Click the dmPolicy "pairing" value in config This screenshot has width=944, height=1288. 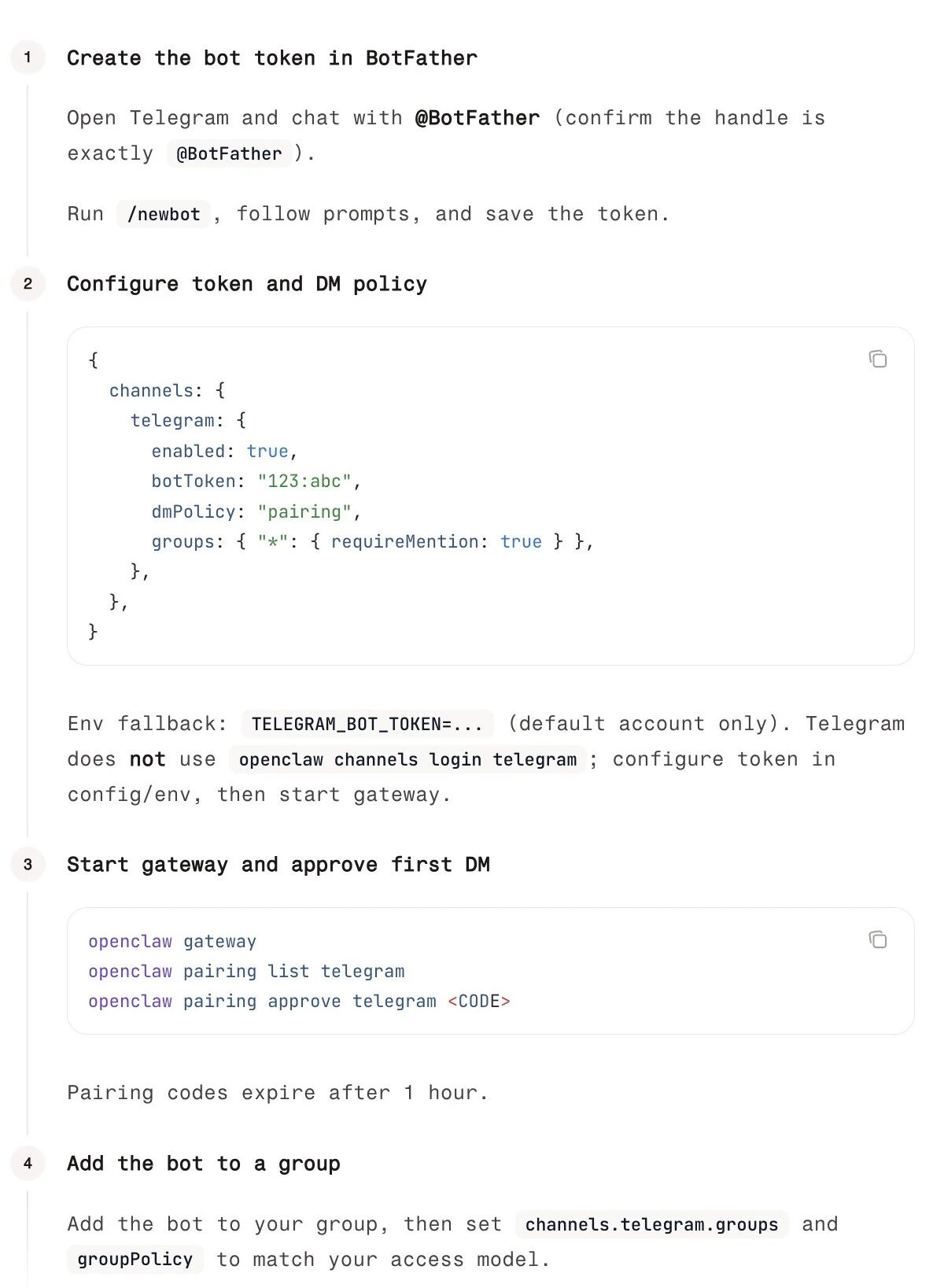[304, 512]
